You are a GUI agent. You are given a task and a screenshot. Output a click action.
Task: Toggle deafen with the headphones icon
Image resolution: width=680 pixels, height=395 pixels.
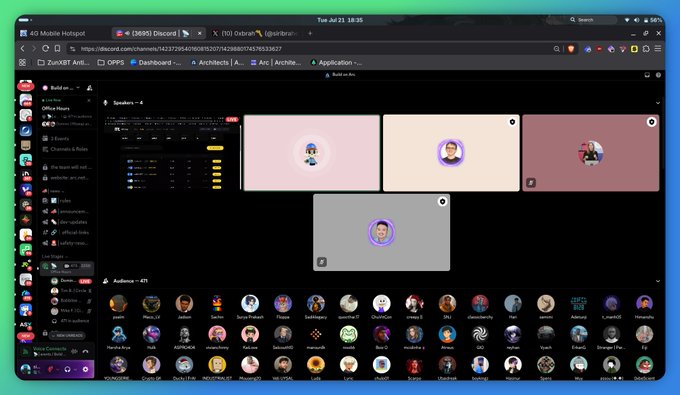[x=67, y=369]
